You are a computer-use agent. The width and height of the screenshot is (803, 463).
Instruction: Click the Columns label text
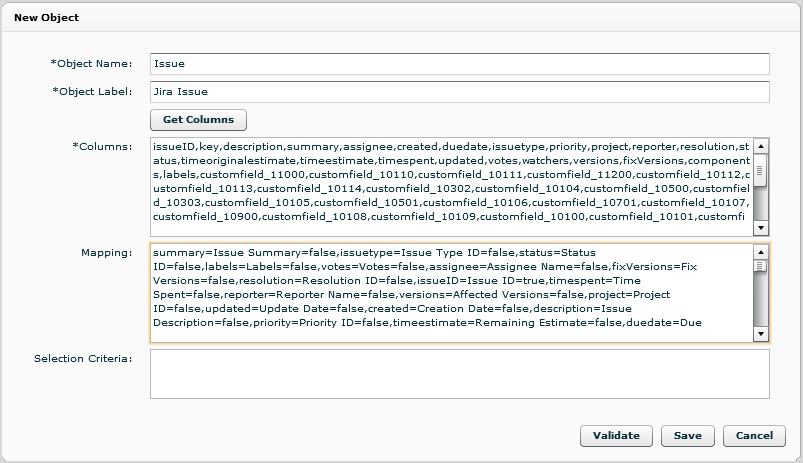point(102,147)
